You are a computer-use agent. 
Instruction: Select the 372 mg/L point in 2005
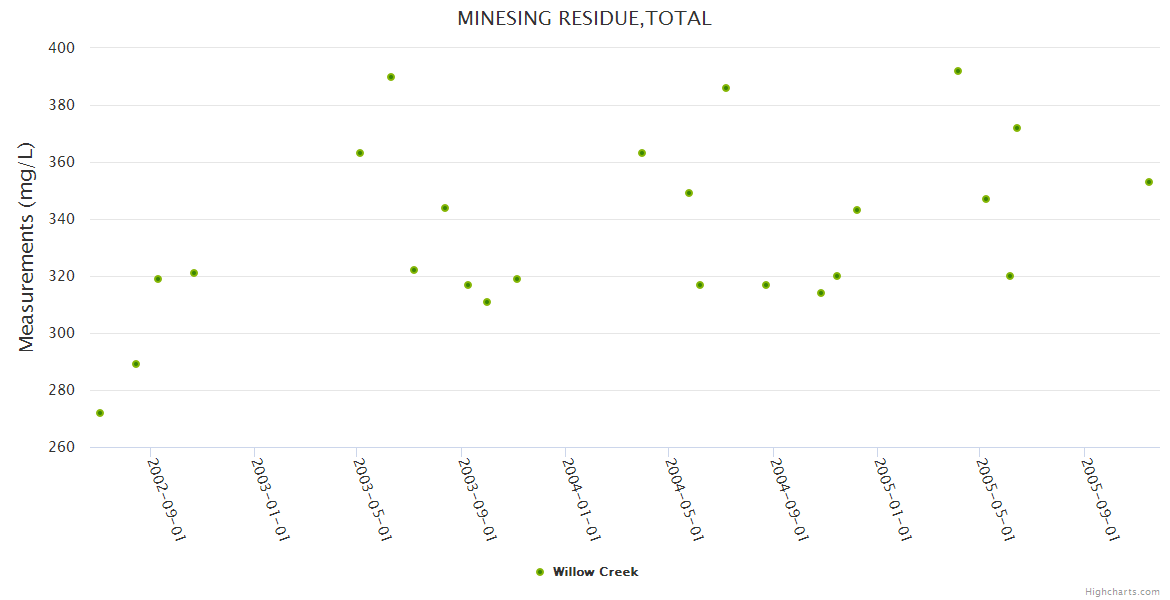[1017, 128]
